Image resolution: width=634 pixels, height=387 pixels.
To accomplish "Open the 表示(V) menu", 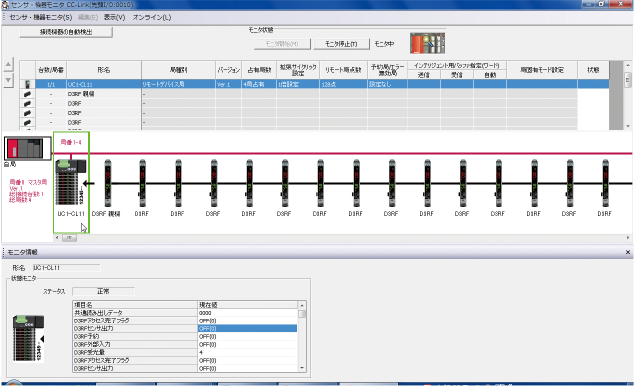I will (114, 17).
